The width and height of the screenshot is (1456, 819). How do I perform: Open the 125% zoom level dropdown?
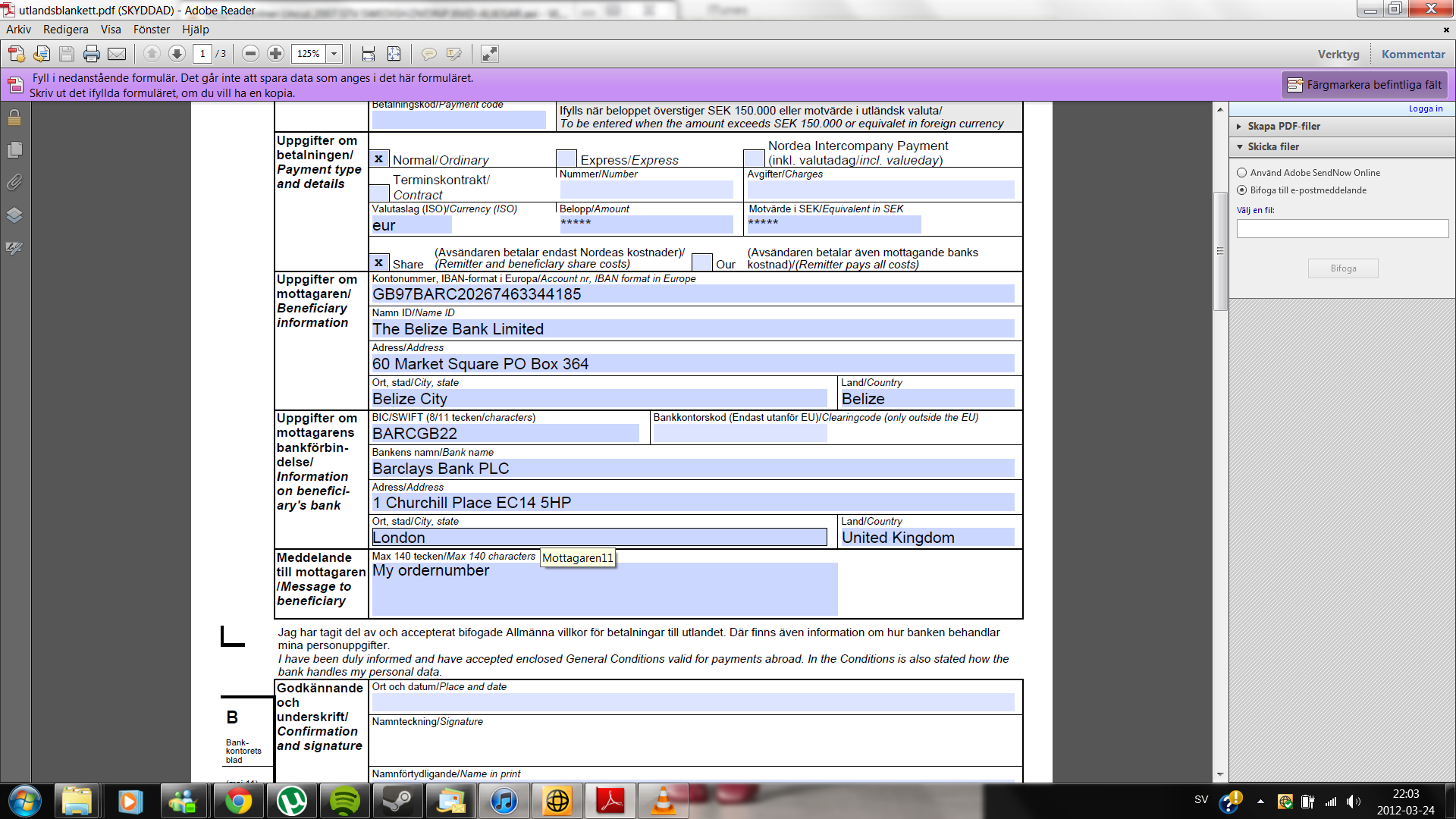(334, 54)
